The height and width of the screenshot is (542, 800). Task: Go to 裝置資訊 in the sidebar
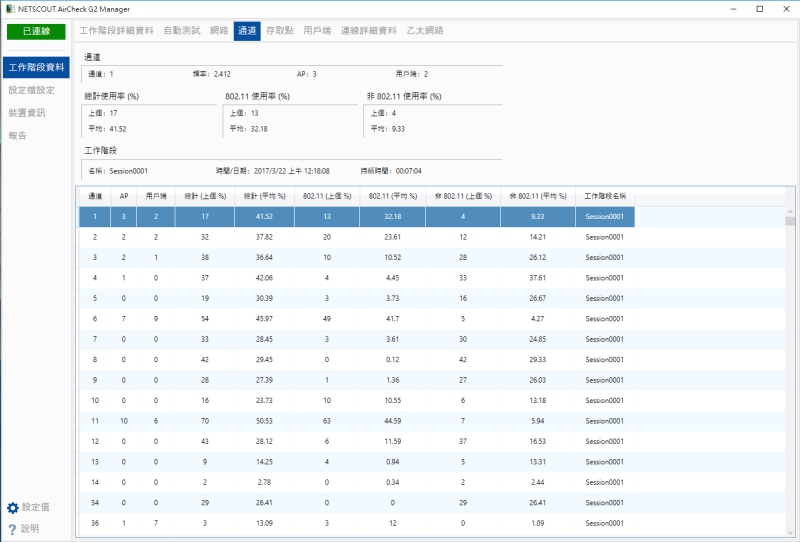(x=27, y=113)
